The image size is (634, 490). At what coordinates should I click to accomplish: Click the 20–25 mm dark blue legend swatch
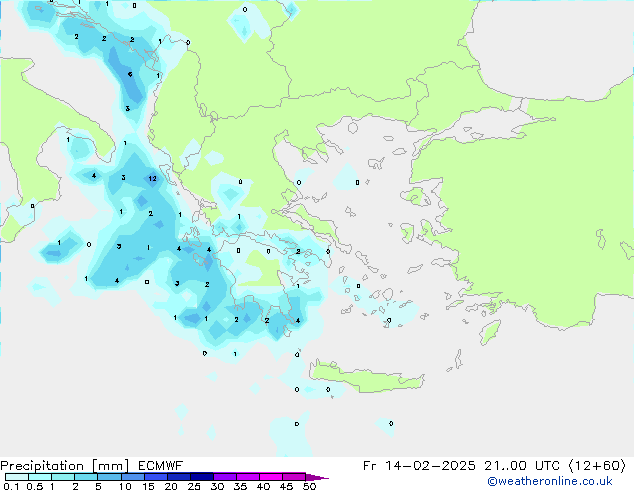click(179, 477)
